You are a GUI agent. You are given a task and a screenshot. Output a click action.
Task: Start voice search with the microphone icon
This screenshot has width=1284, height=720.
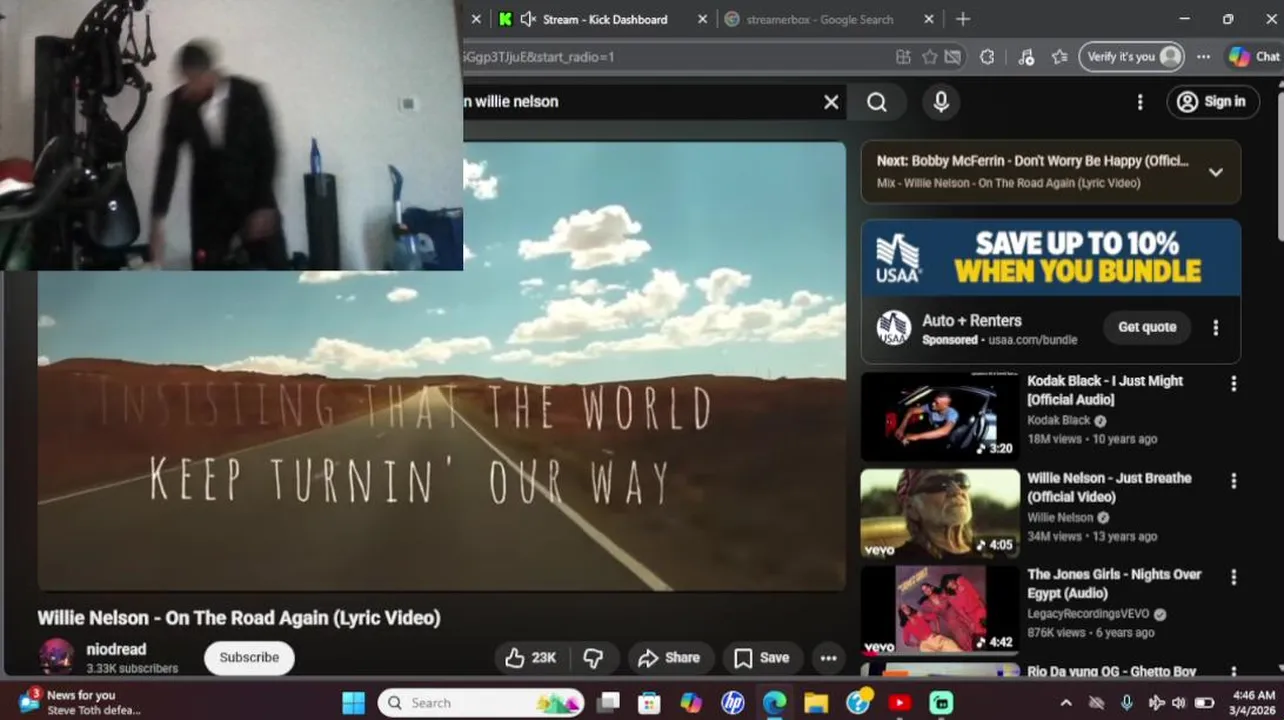[x=941, y=102]
